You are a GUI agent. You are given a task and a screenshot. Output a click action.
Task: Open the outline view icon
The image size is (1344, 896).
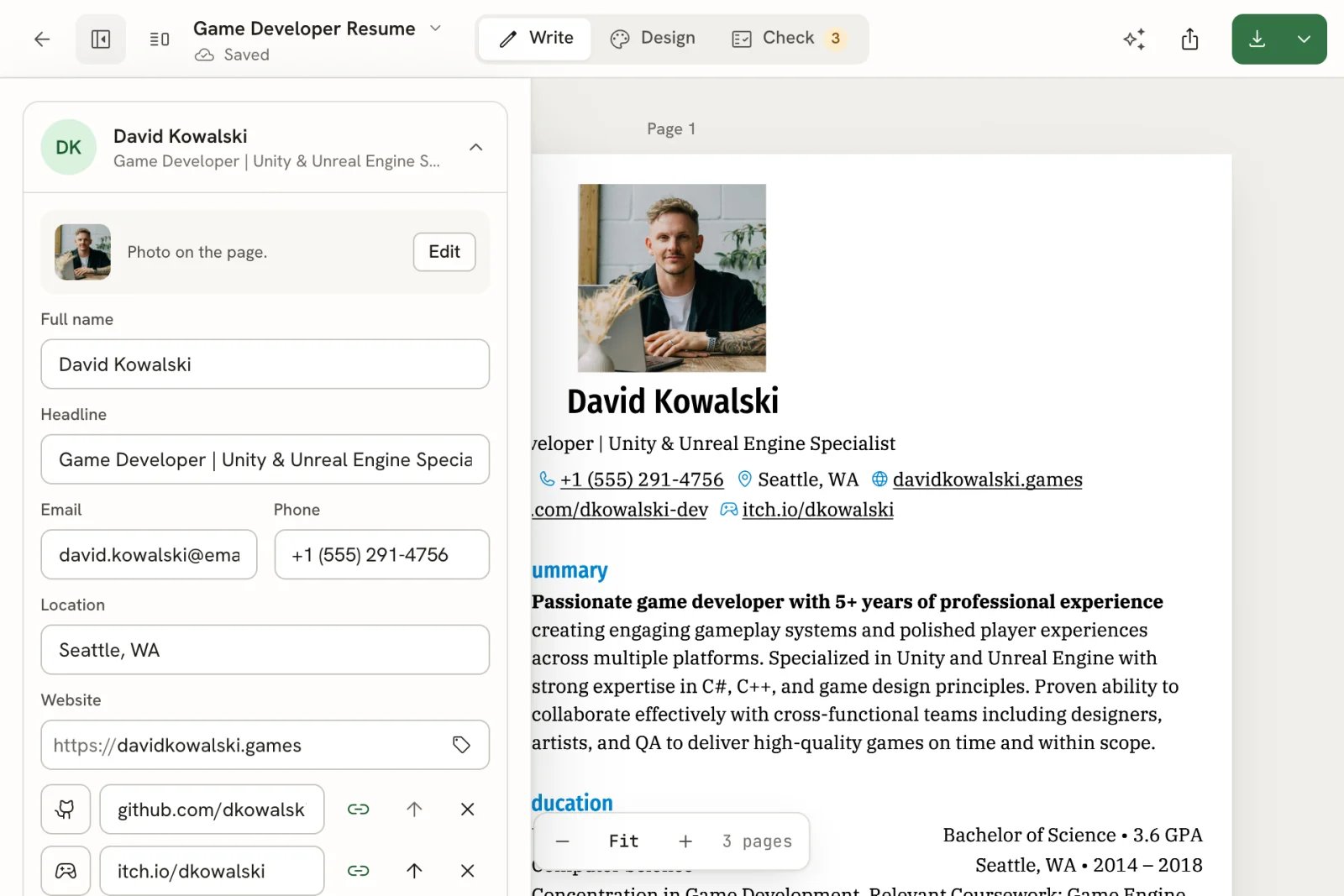point(160,39)
